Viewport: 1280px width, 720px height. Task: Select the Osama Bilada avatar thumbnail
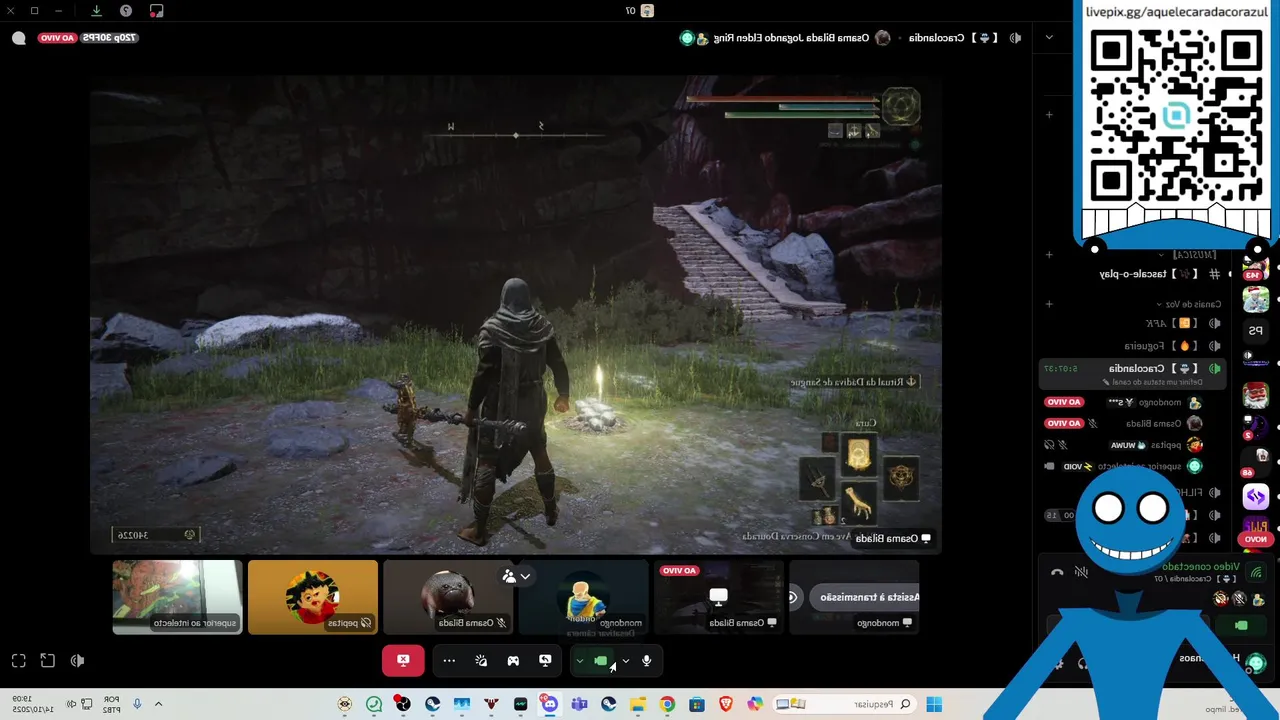[x=448, y=597]
